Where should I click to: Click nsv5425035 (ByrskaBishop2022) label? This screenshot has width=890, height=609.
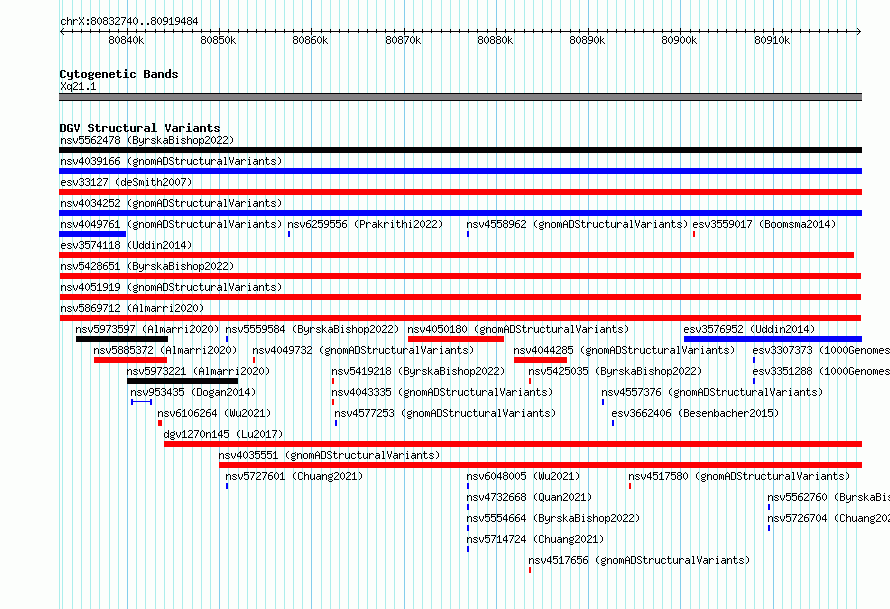click(x=615, y=371)
